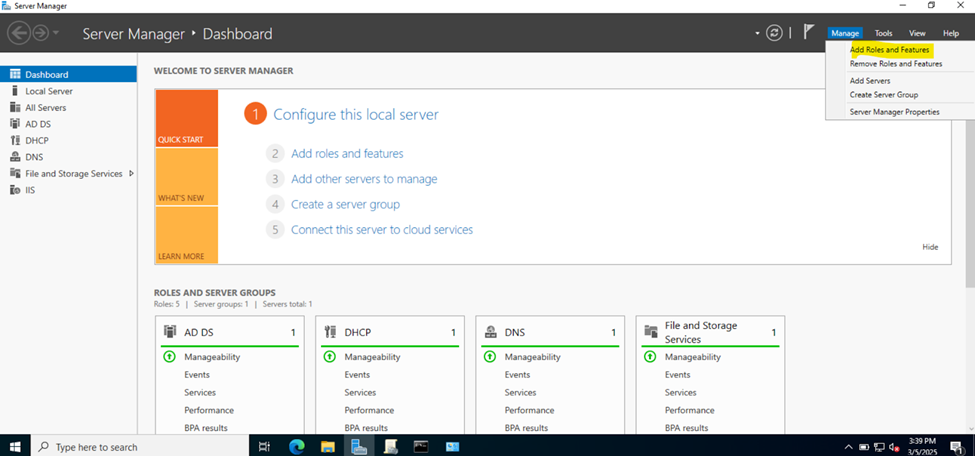Click the Refresh dashboard icon
The image size is (975, 456).
pyautogui.click(x=774, y=33)
